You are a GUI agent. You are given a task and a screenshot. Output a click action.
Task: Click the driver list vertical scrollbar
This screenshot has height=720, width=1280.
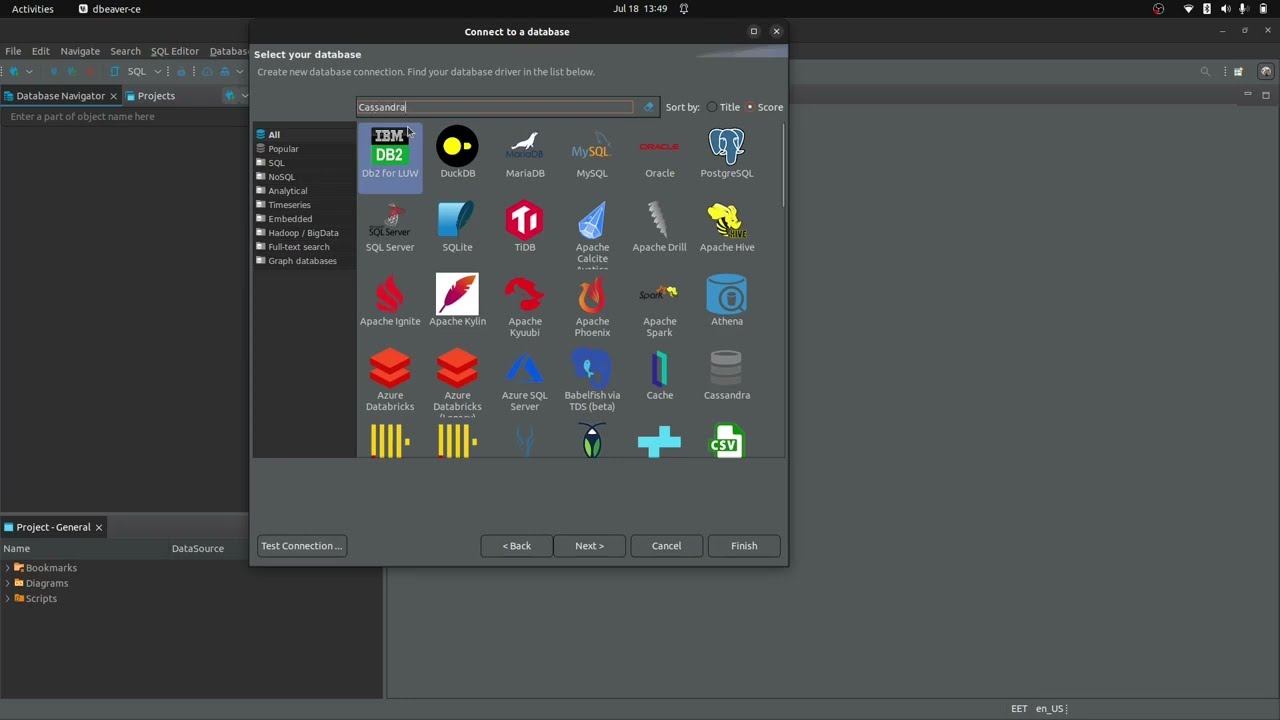(784, 166)
